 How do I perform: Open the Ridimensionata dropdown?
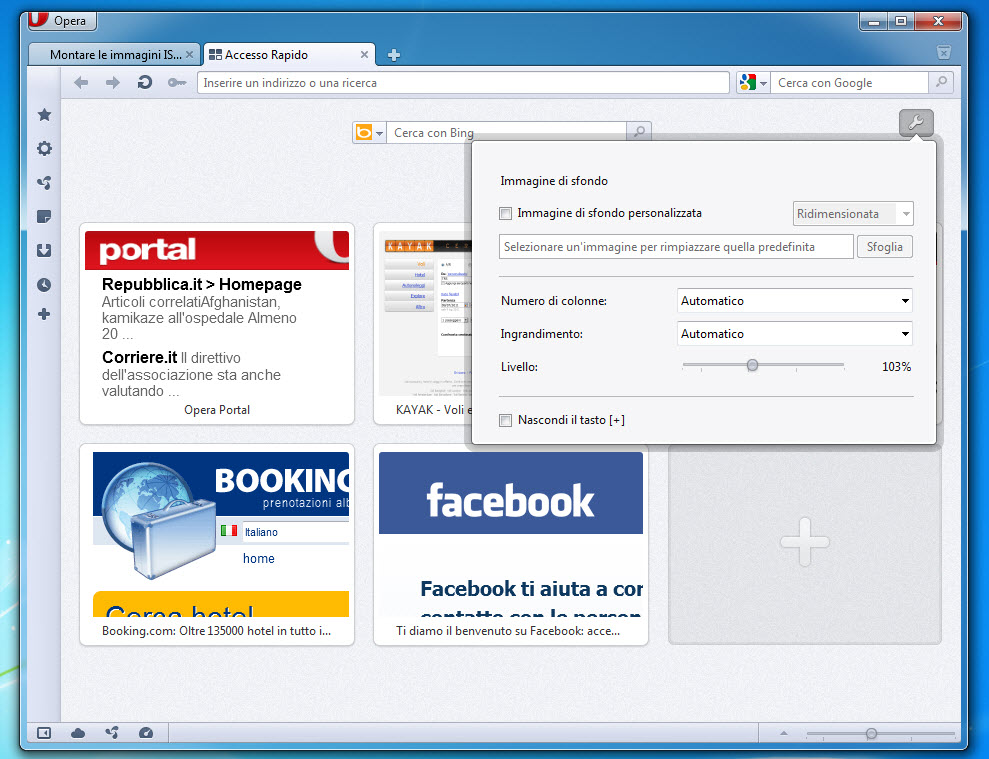coord(853,214)
